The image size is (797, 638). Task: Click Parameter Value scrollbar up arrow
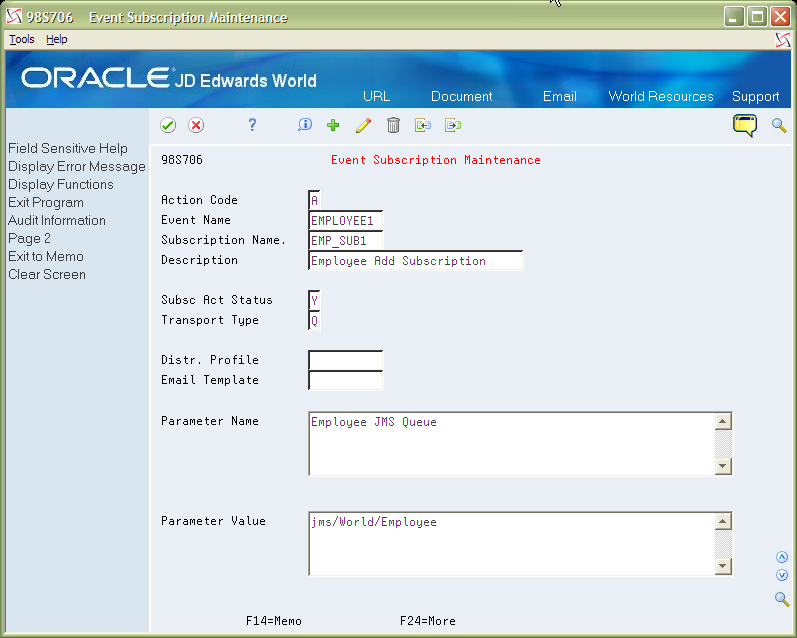coord(723,522)
